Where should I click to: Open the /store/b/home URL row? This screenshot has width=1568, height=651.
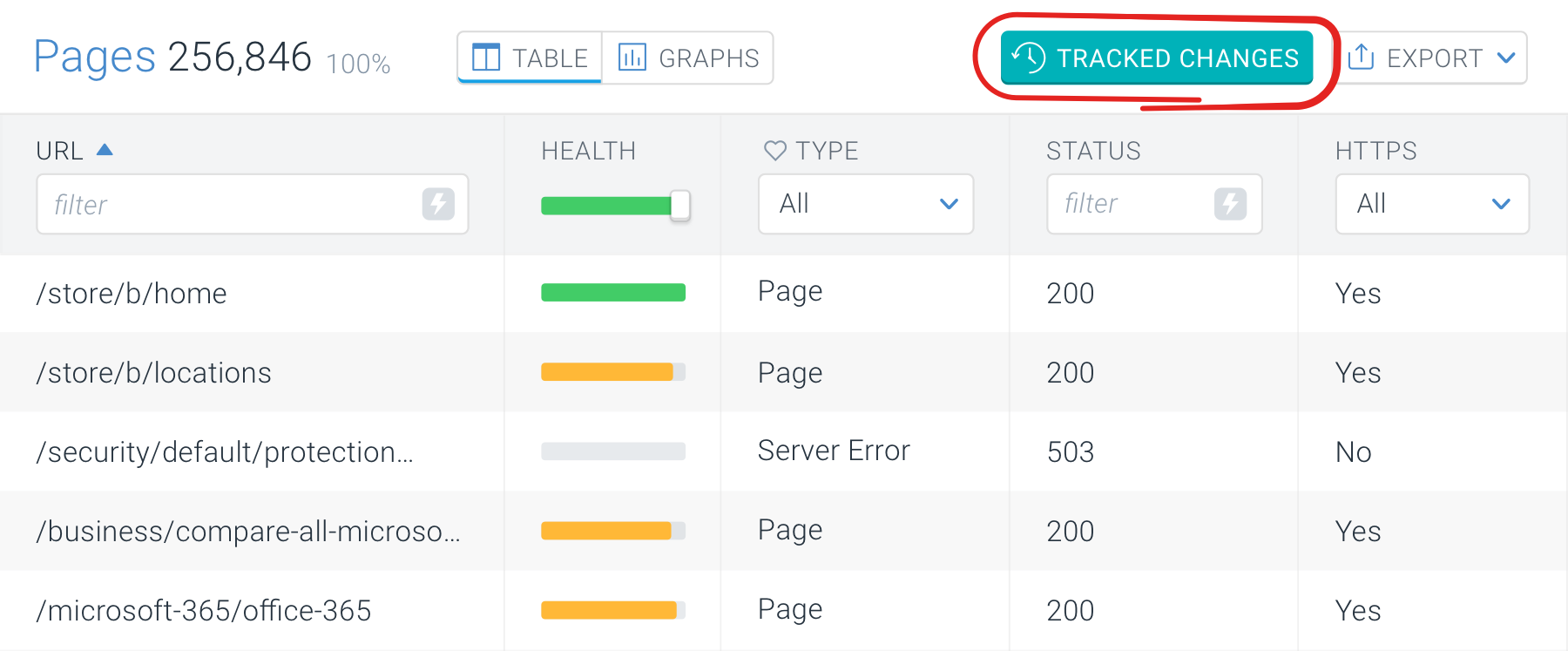[x=132, y=294]
